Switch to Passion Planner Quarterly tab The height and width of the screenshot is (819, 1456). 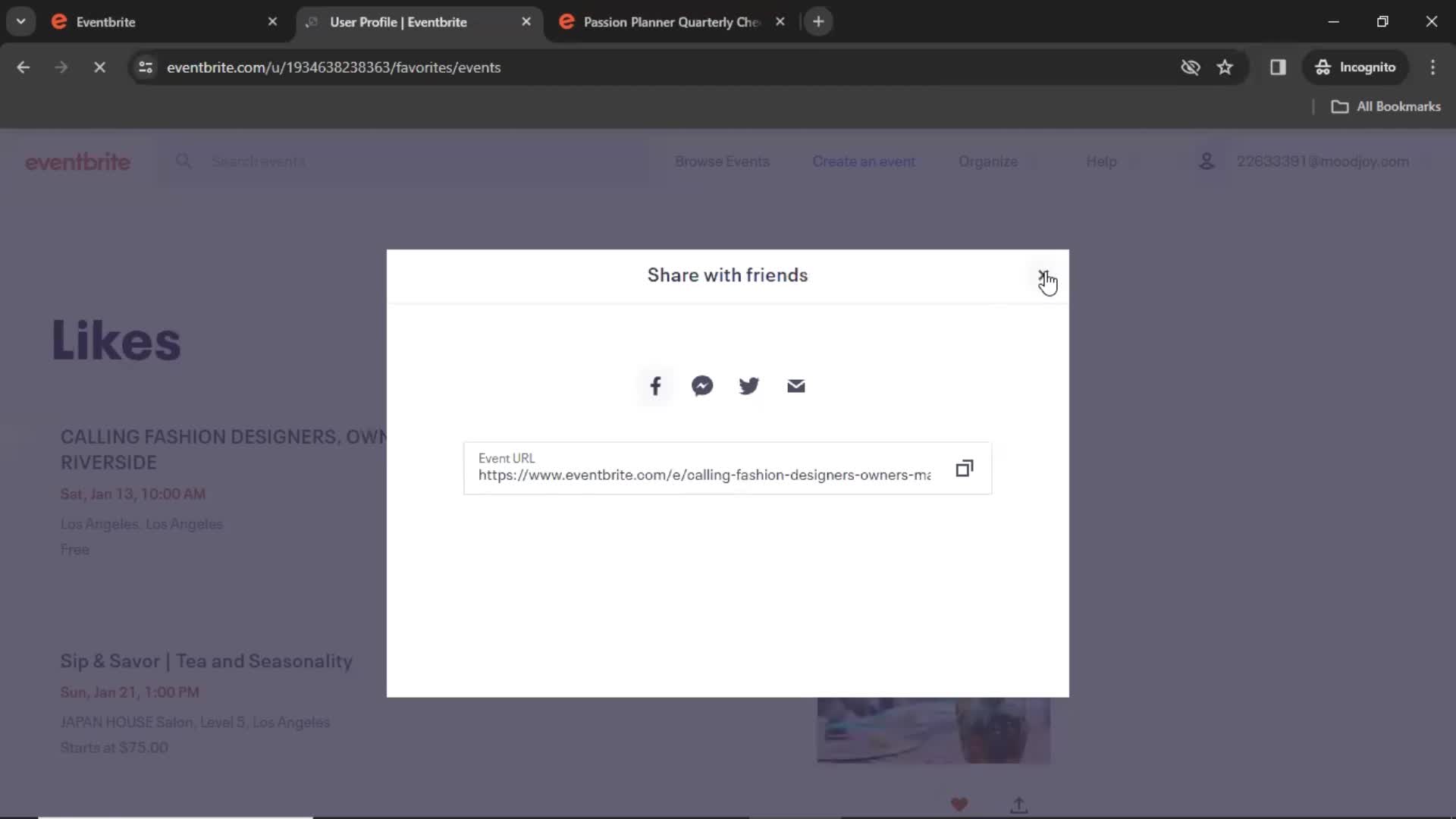pos(671,22)
